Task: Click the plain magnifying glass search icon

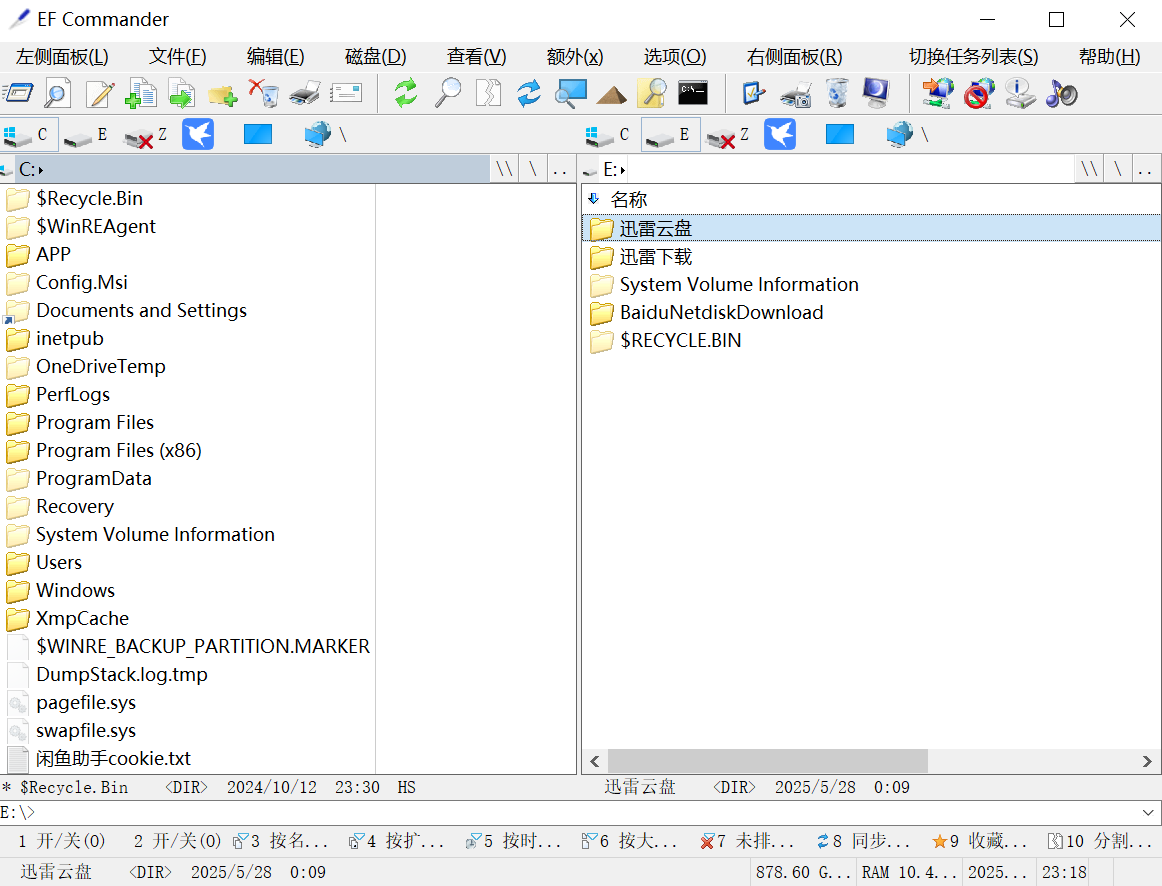Action: pyautogui.click(x=448, y=93)
